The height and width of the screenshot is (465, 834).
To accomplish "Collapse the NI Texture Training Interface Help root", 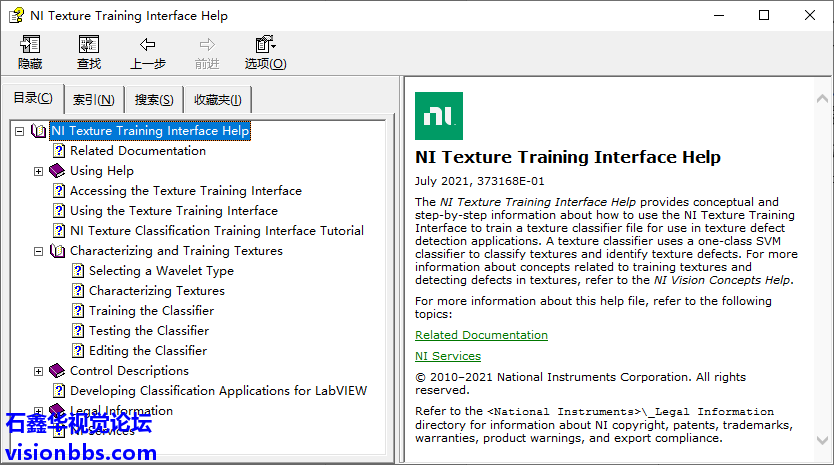I will (x=20, y=131).
